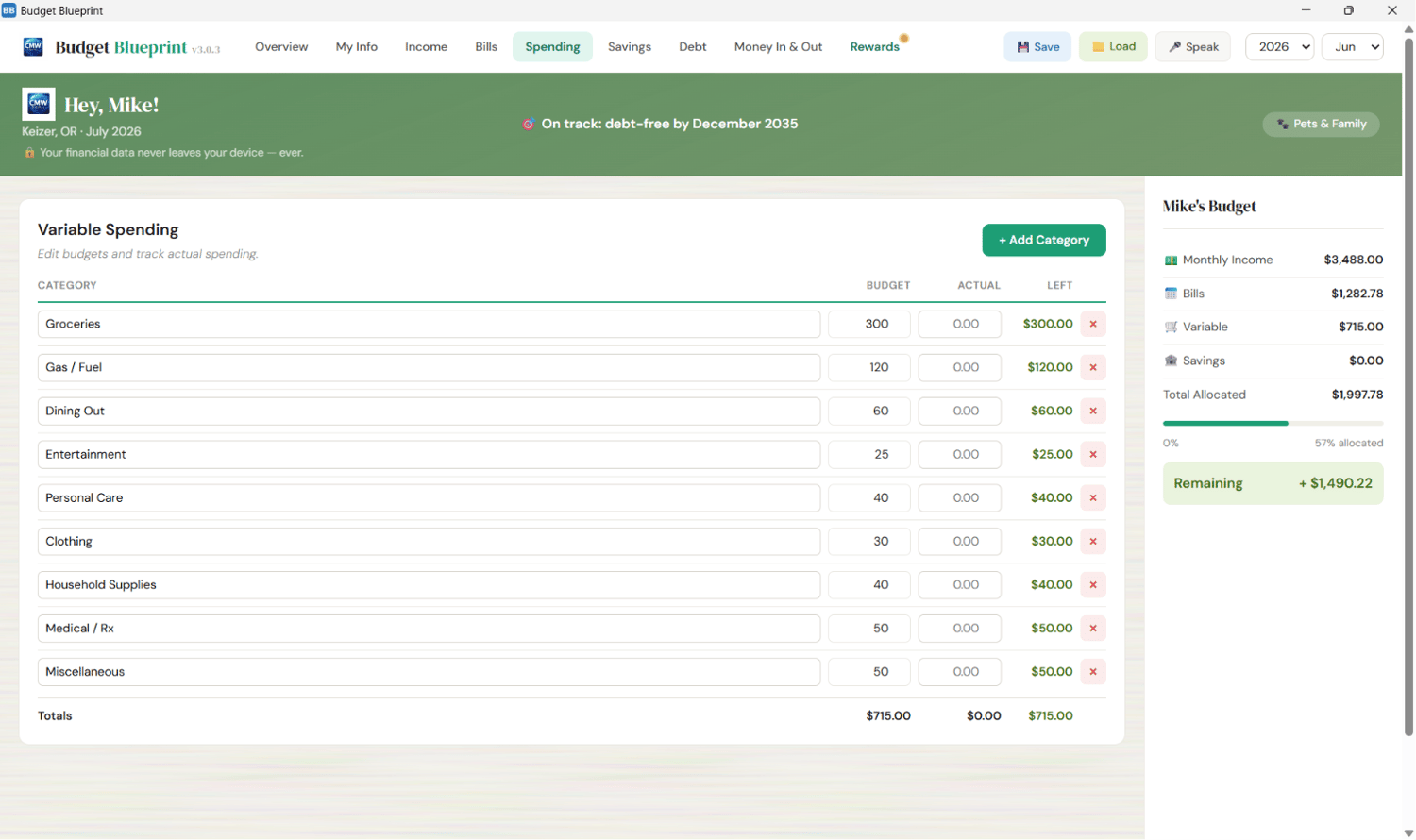Click the 57% allocated label
The width and height of the screenshot is (1416, 840).
pyautogui.click(x=1349, y=443)
